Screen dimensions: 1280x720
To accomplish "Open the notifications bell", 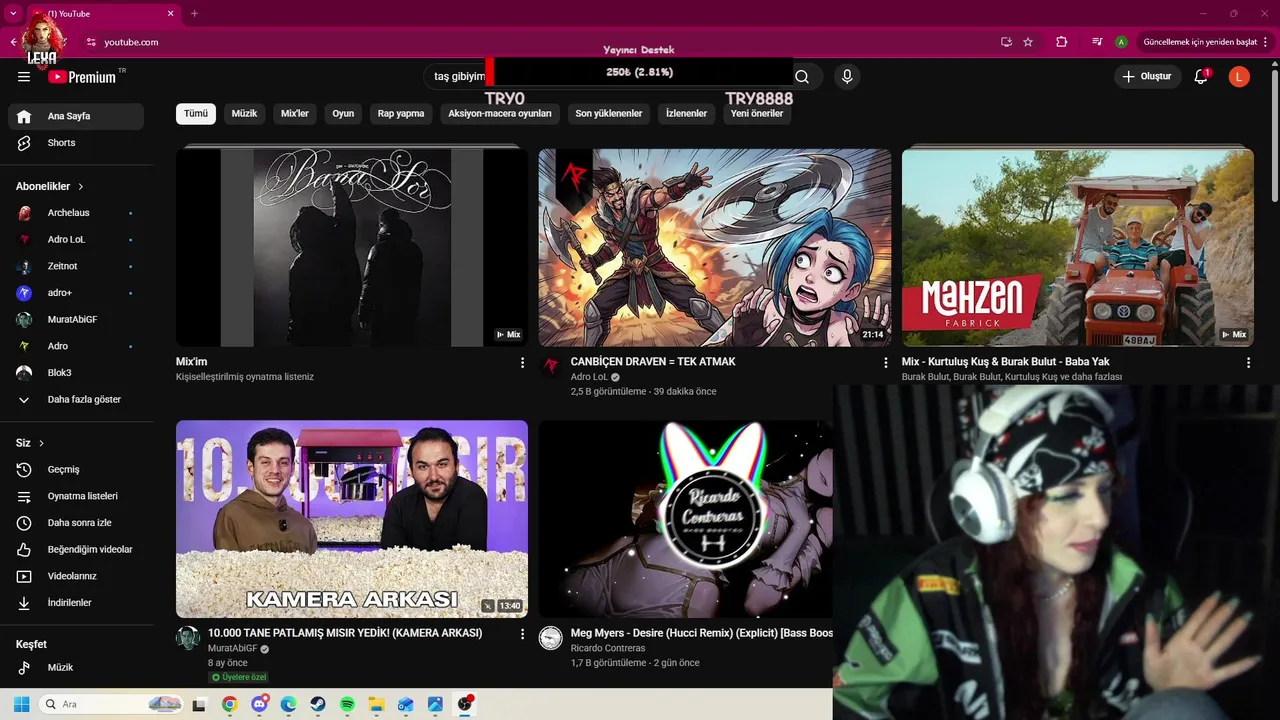I will pyautogui.click(x=1201, y=76).
